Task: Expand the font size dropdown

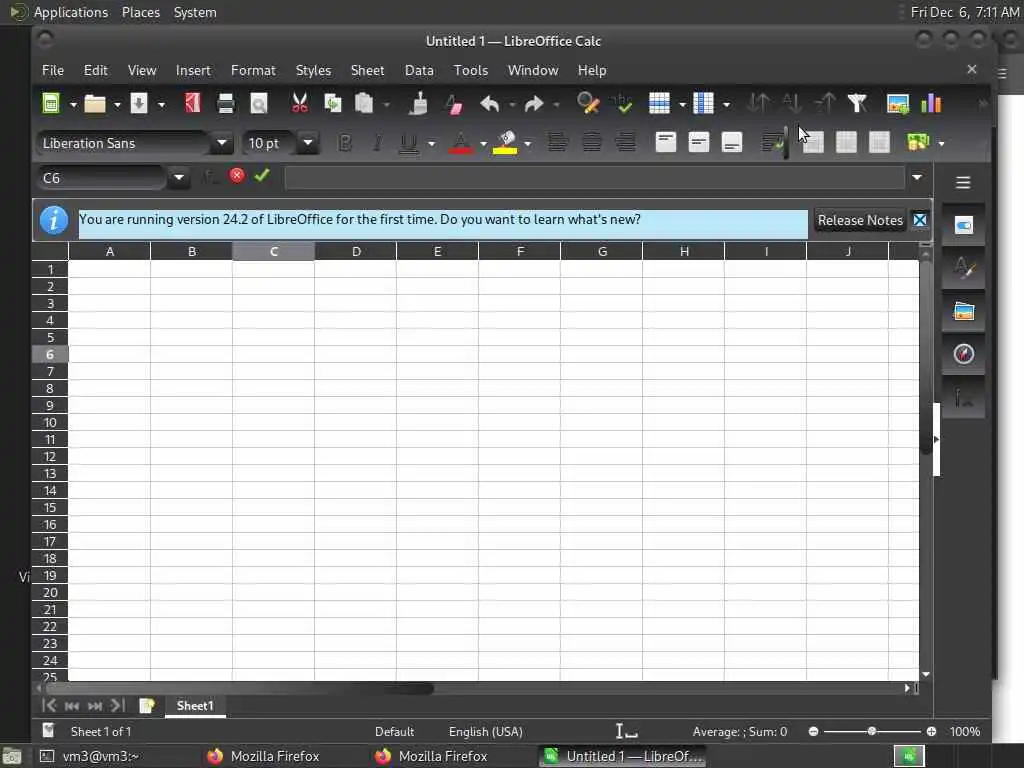Action: coord(308,142)
